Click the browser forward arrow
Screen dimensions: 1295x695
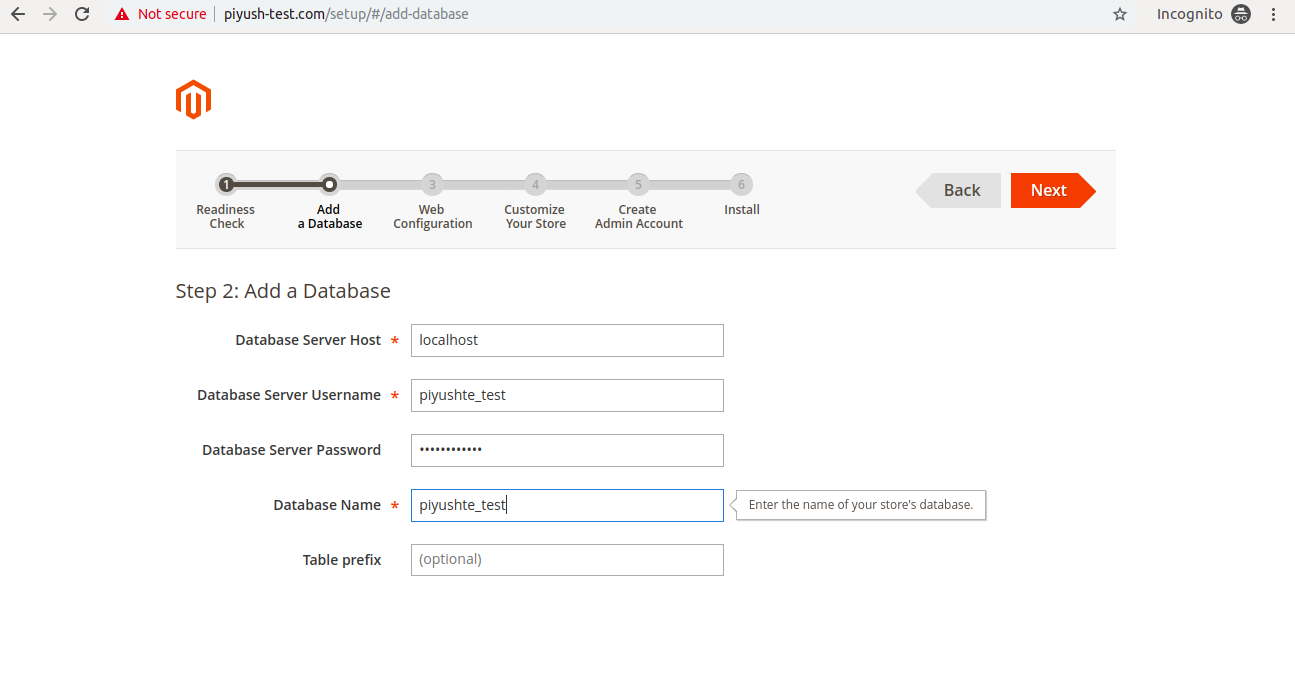tap(49, 14)
